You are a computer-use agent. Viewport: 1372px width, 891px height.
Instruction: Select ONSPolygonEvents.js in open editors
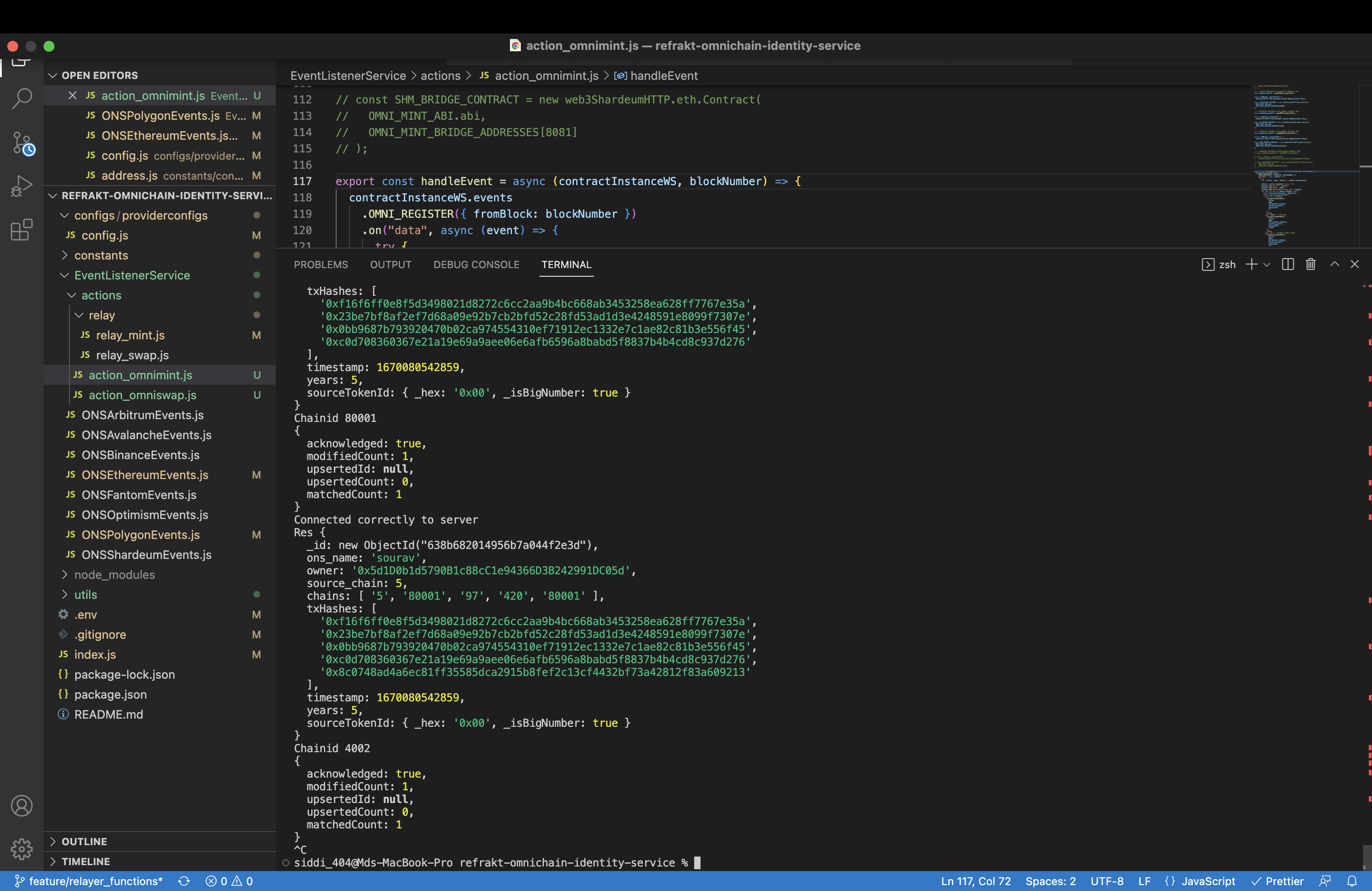tap(159, 116)
